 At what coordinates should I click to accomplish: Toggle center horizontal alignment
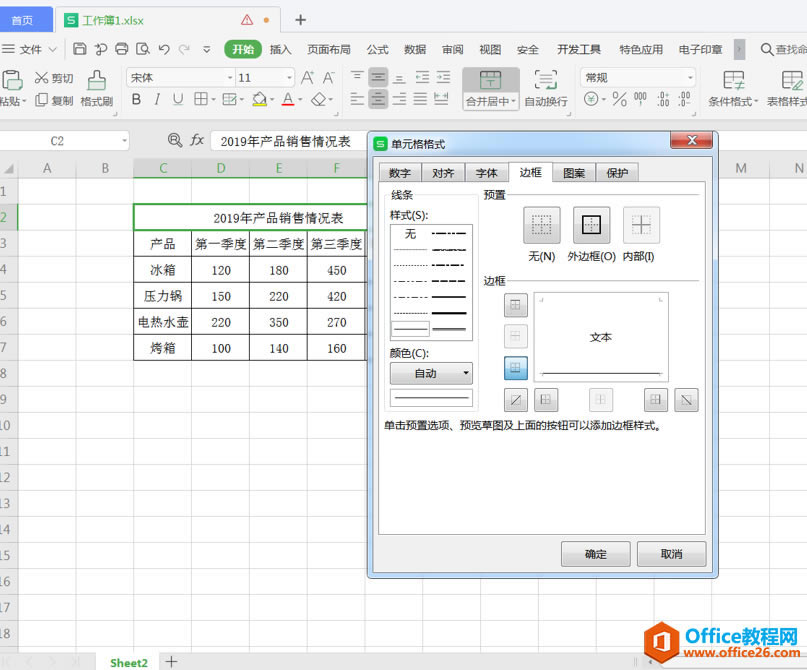(x=378, y=99)
